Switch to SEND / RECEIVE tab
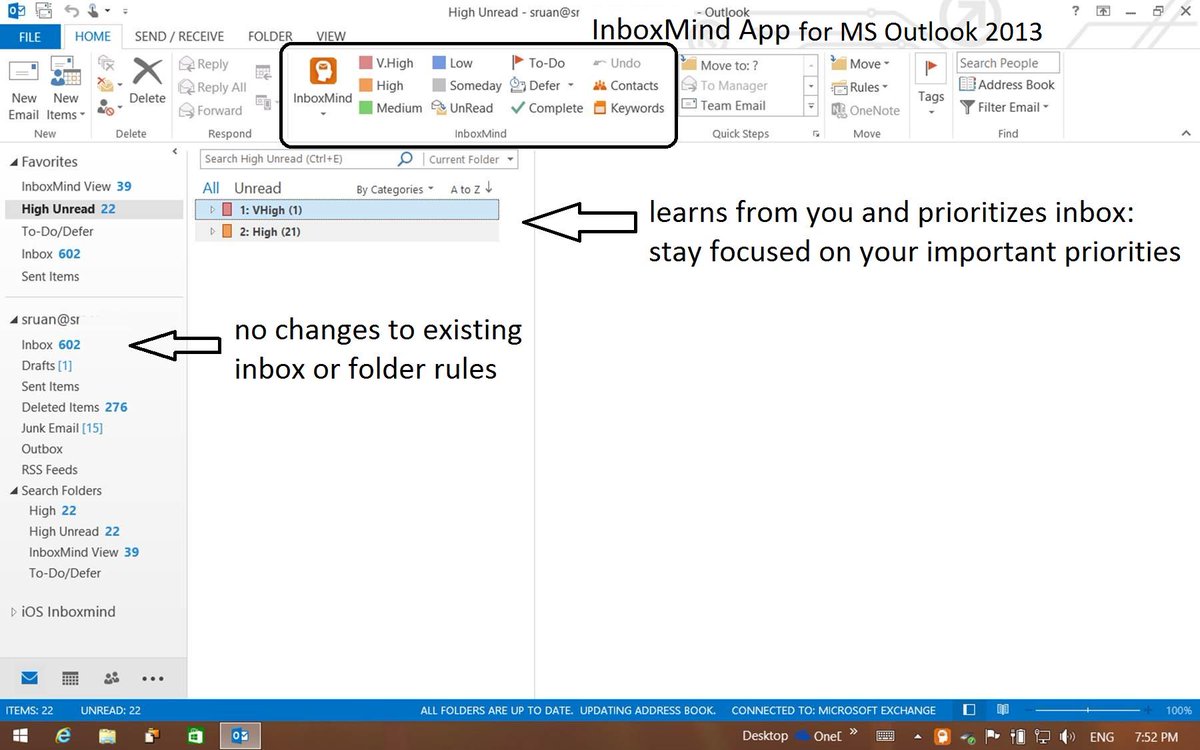This screenshot has height=750, width=1200. [179, 37]
